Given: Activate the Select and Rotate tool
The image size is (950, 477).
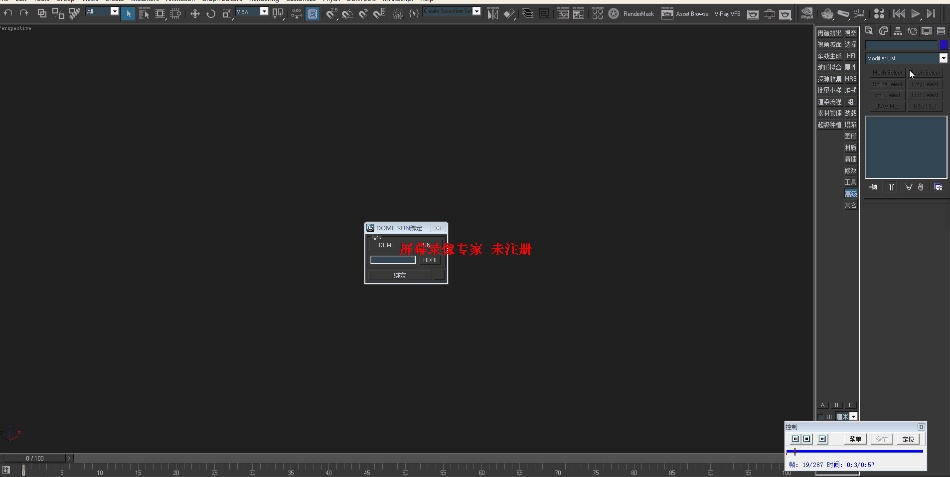Looking at the screenshot, I should coord(211,13).
